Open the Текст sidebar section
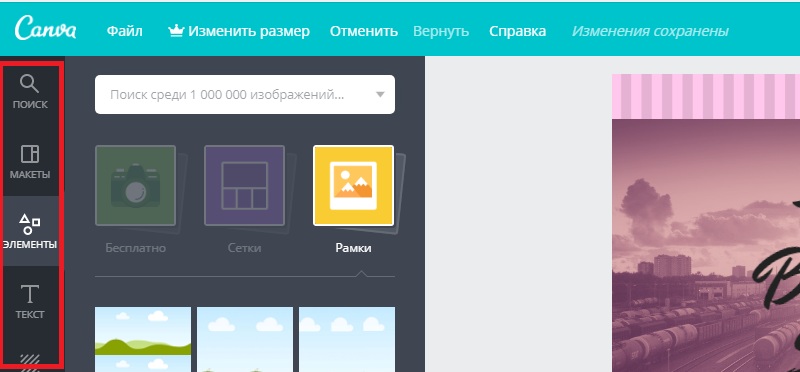This screenshot has height=372, width=800. pos(31,301)
